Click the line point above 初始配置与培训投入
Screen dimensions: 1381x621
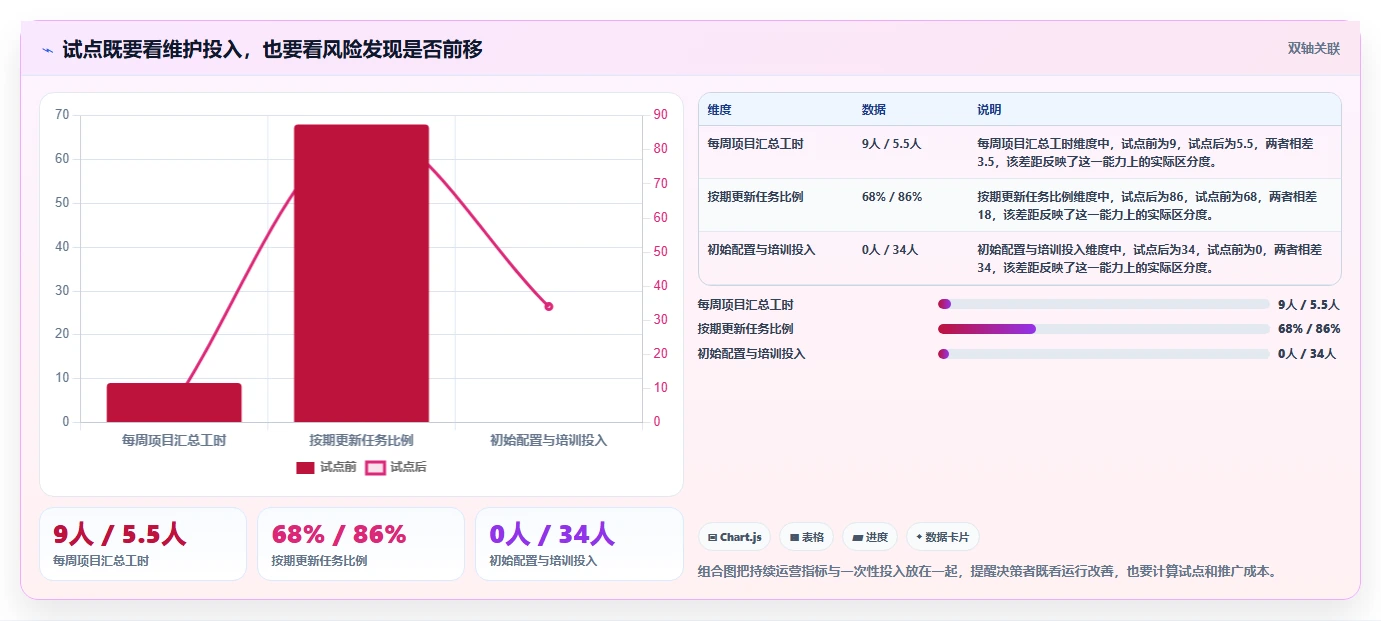548,306
